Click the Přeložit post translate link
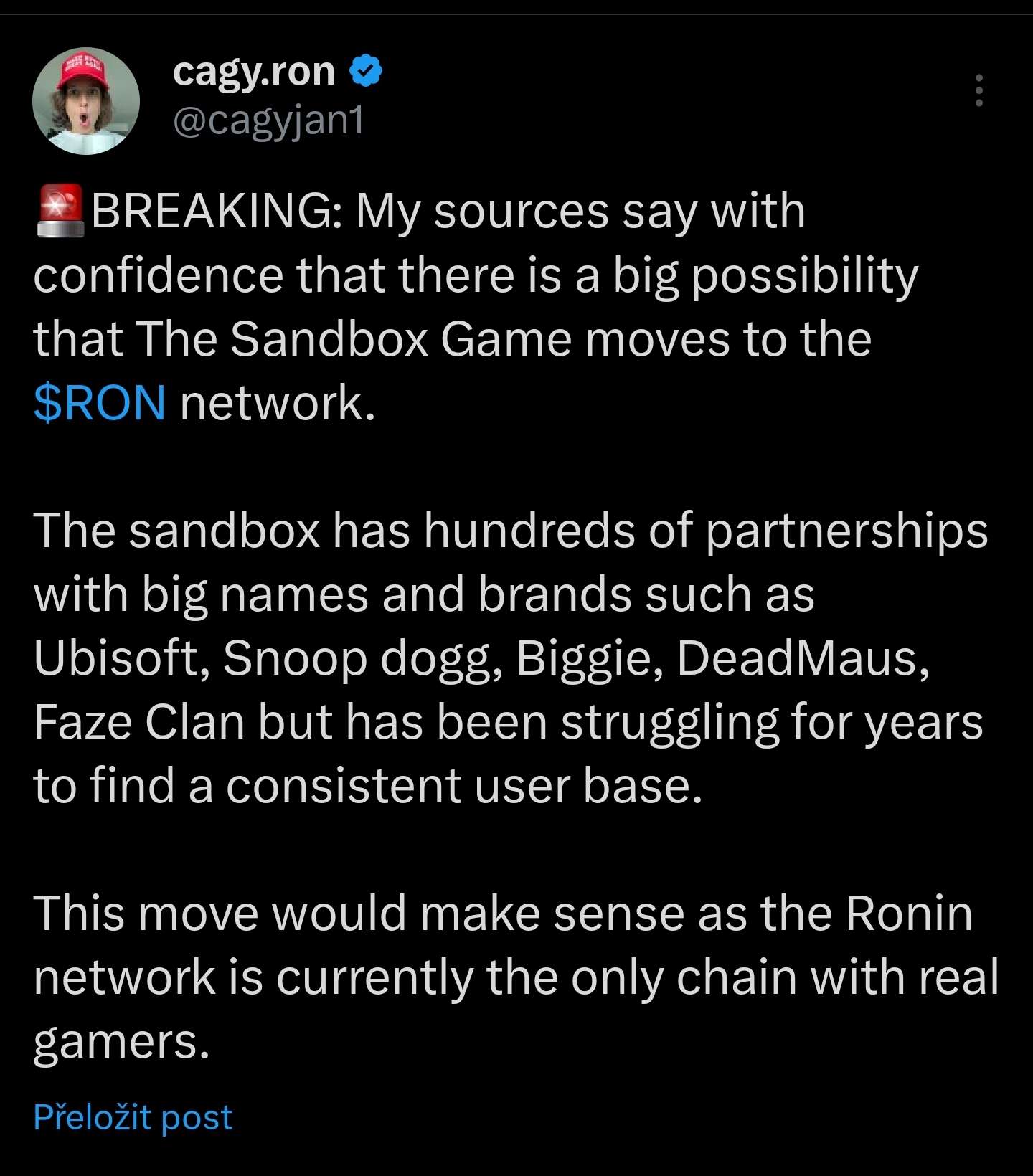 coord(133,1116)
